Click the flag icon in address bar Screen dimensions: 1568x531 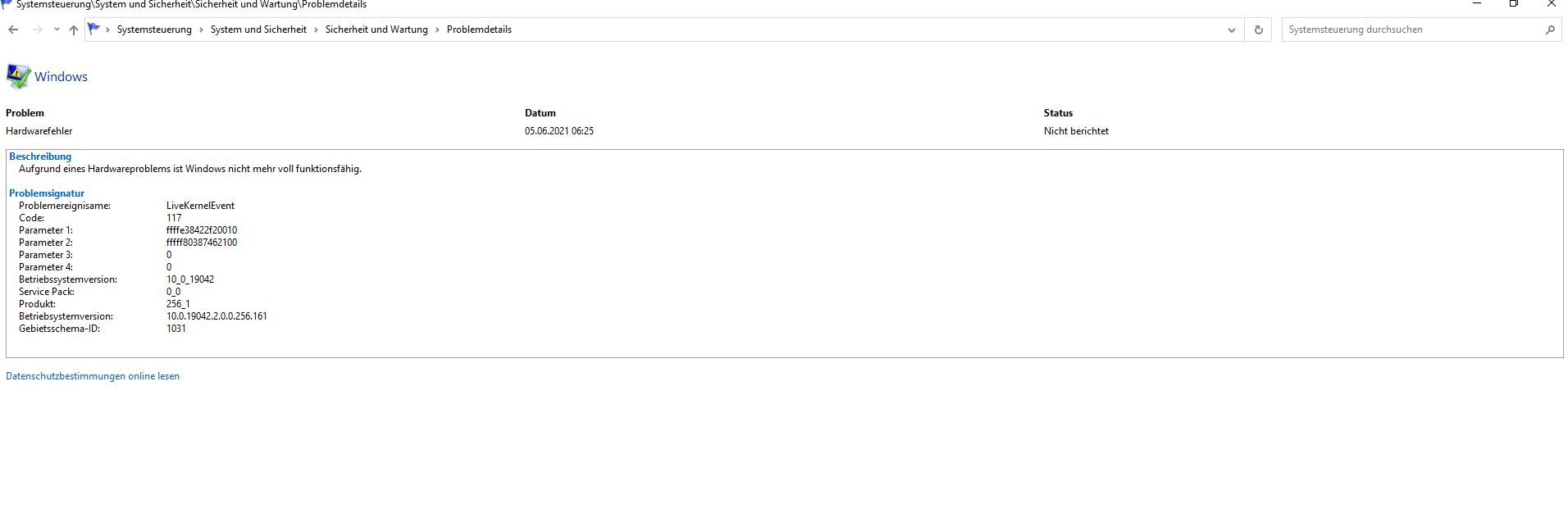pos(93,29)
